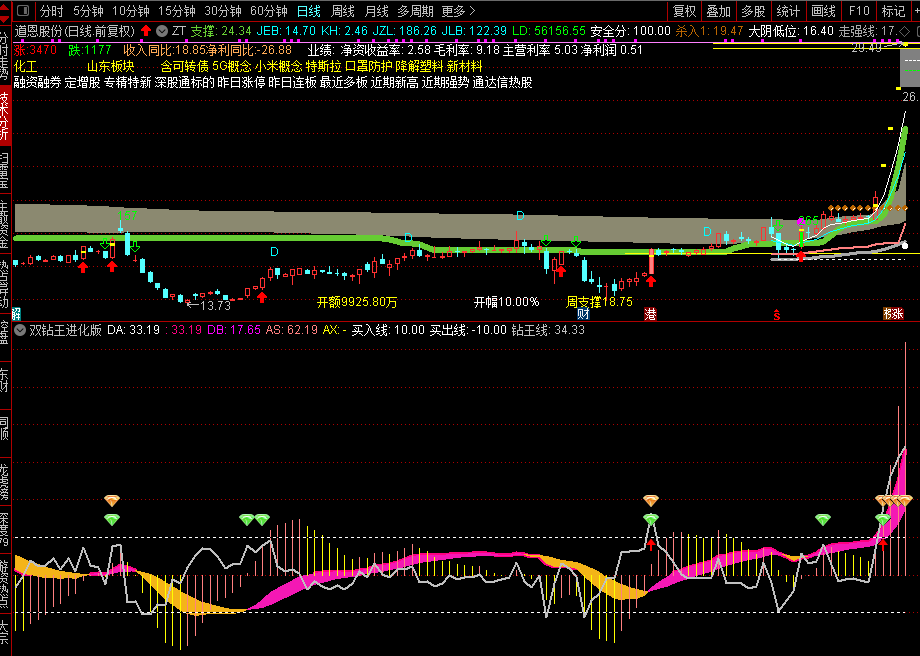Click the diamond icon after 走强线
920x656 pixels.
pos(905,31)
